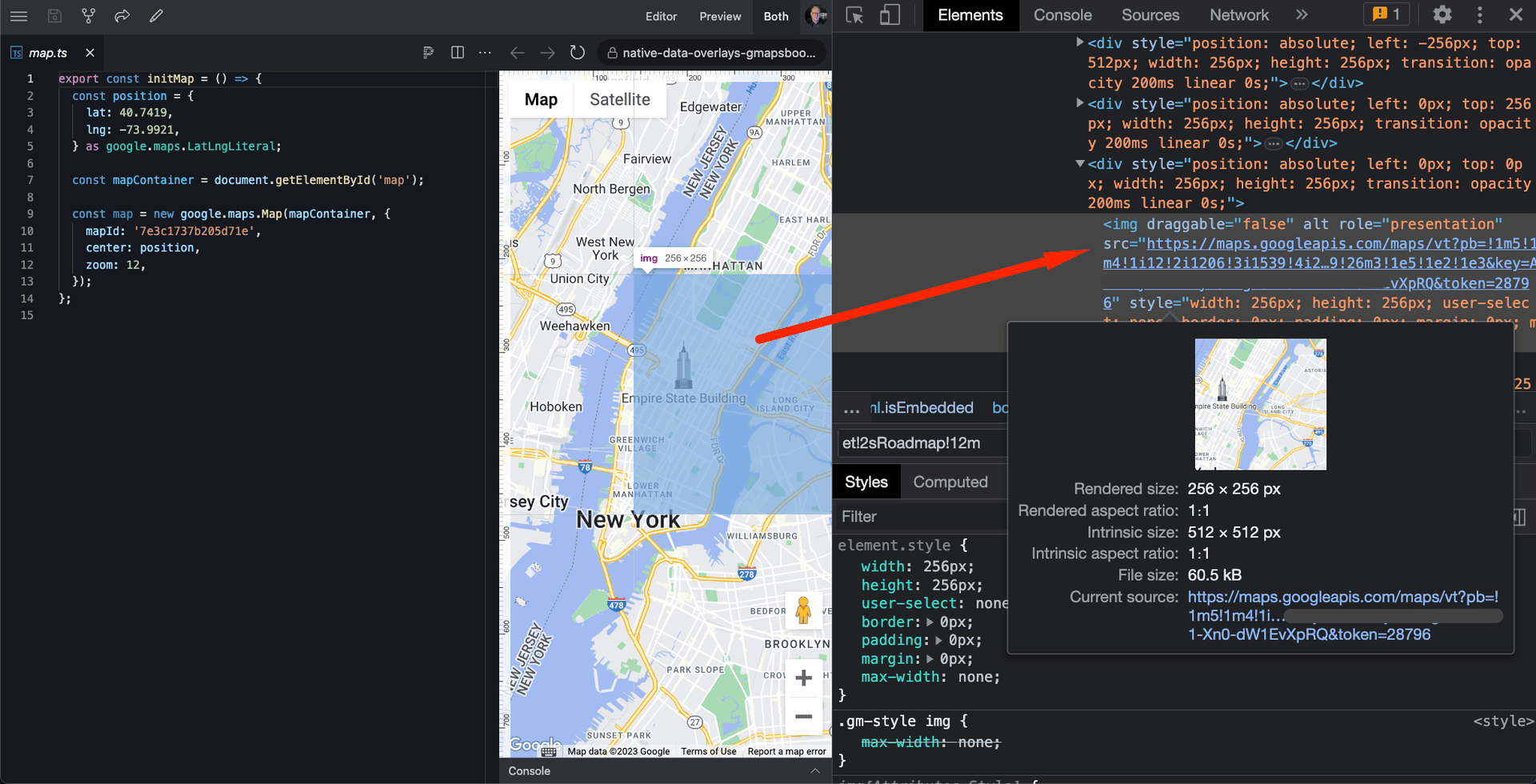The height and width of the screenshot is (784, 1536).
Task: Click the fork project icon
Action: point(88,16)
